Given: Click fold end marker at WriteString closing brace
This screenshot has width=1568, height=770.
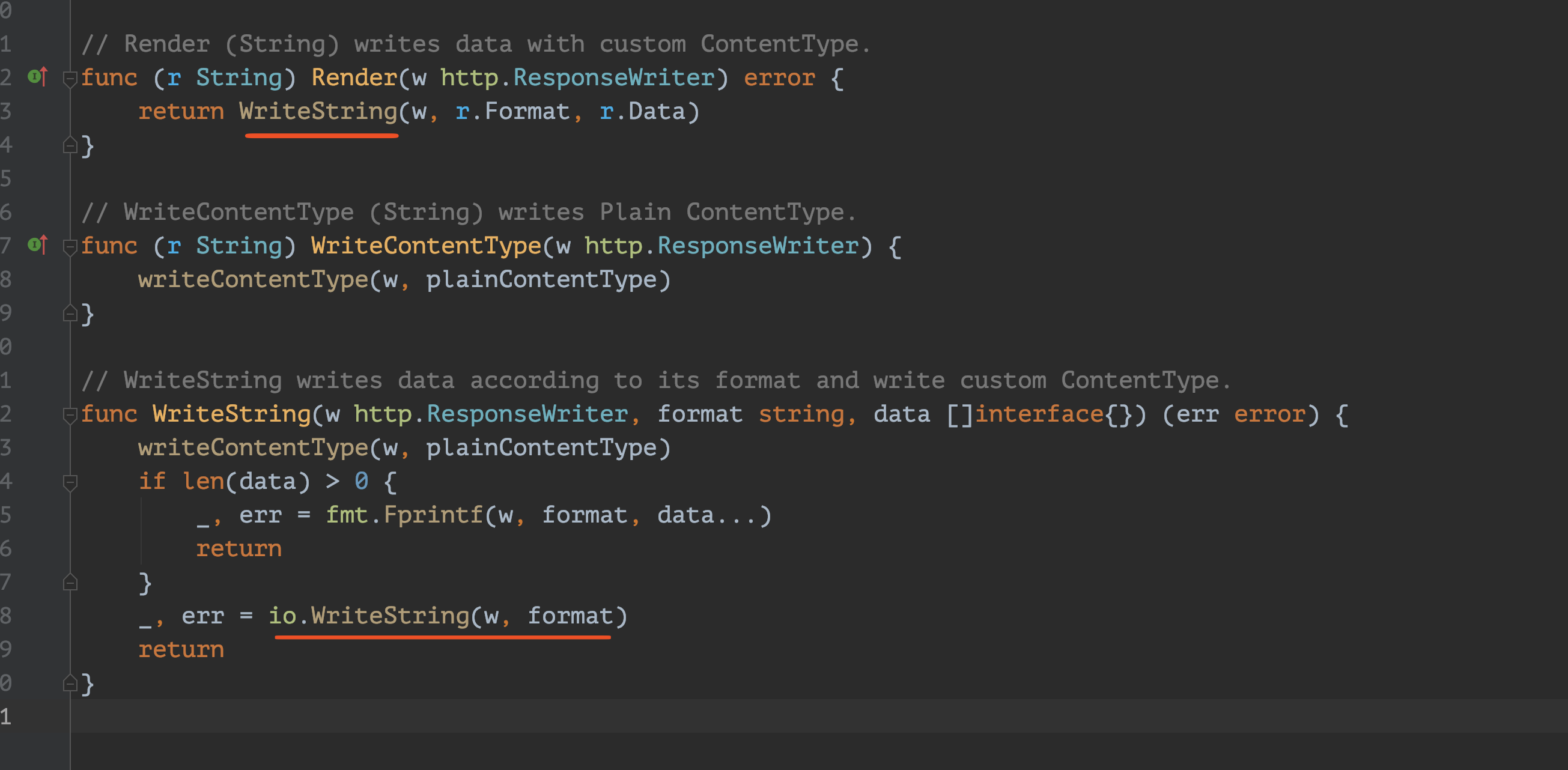Looking at the screenshot, I should (70, 684).
